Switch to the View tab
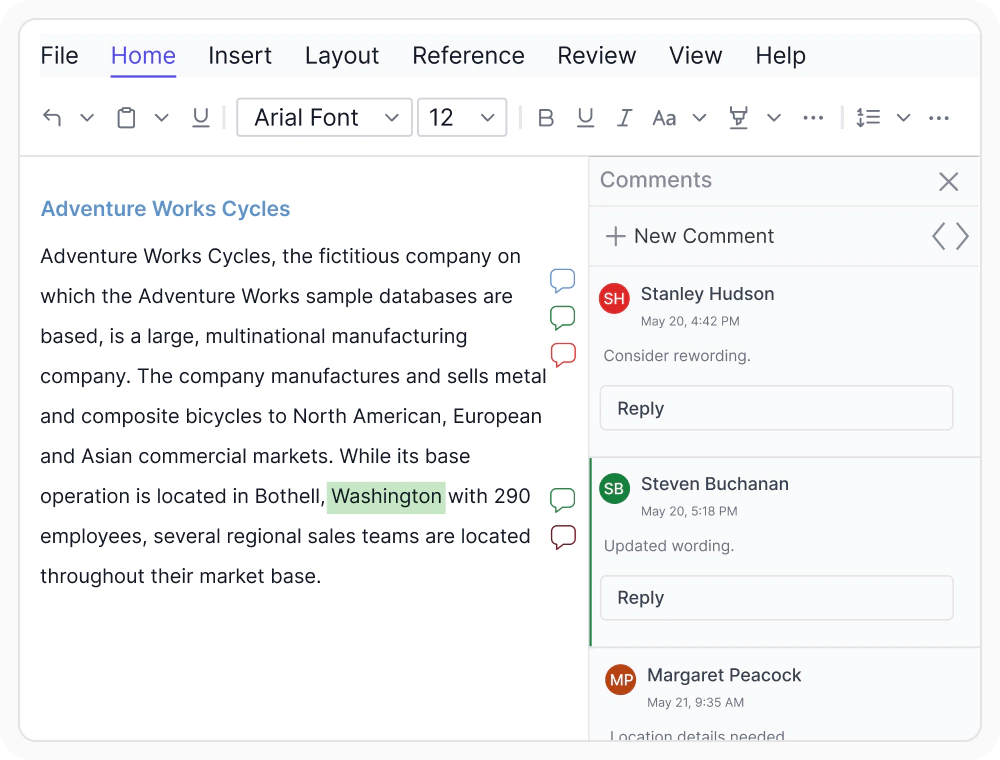 click(696, 56)
